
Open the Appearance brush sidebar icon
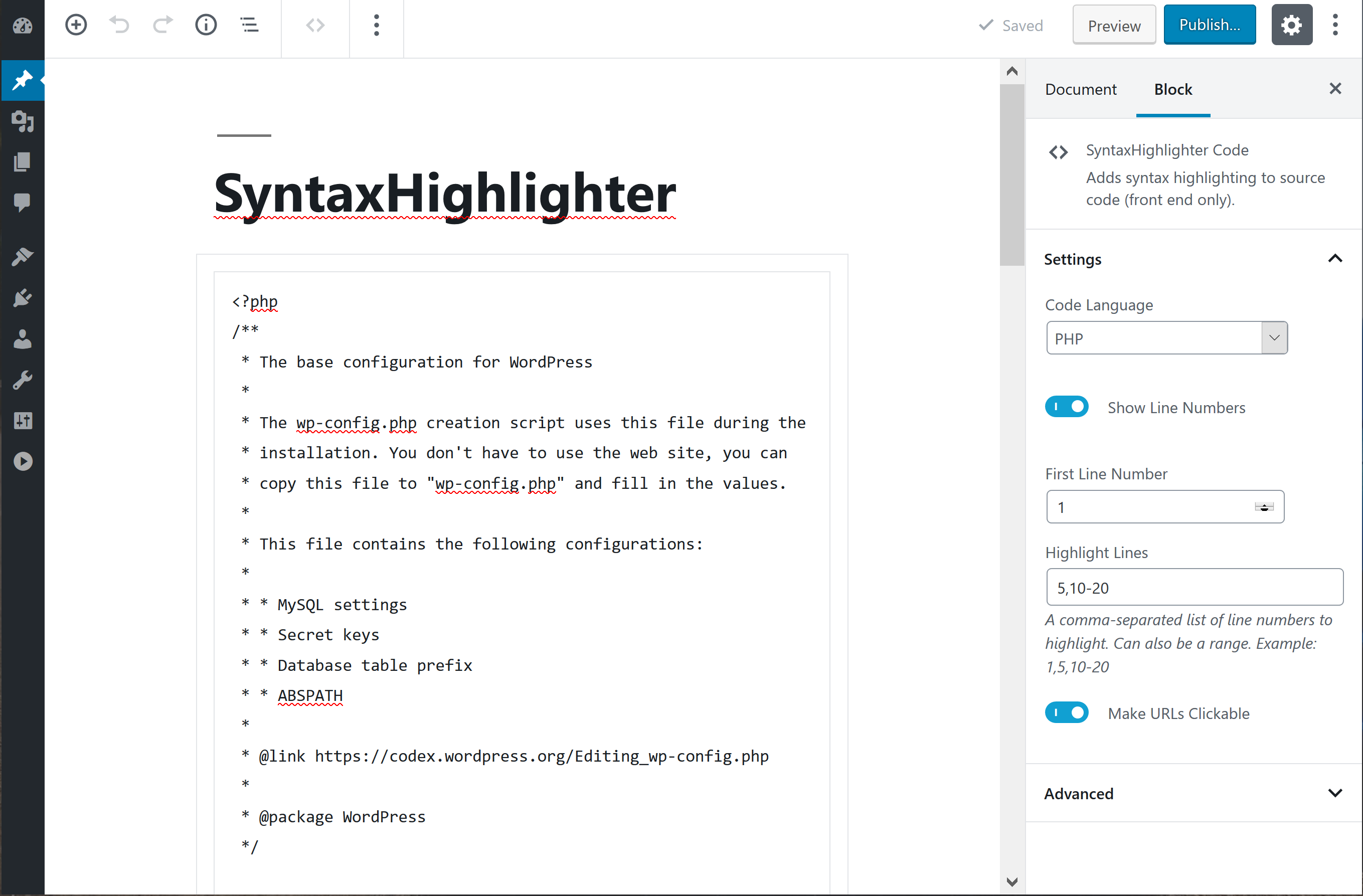click(x=23, y=257)
